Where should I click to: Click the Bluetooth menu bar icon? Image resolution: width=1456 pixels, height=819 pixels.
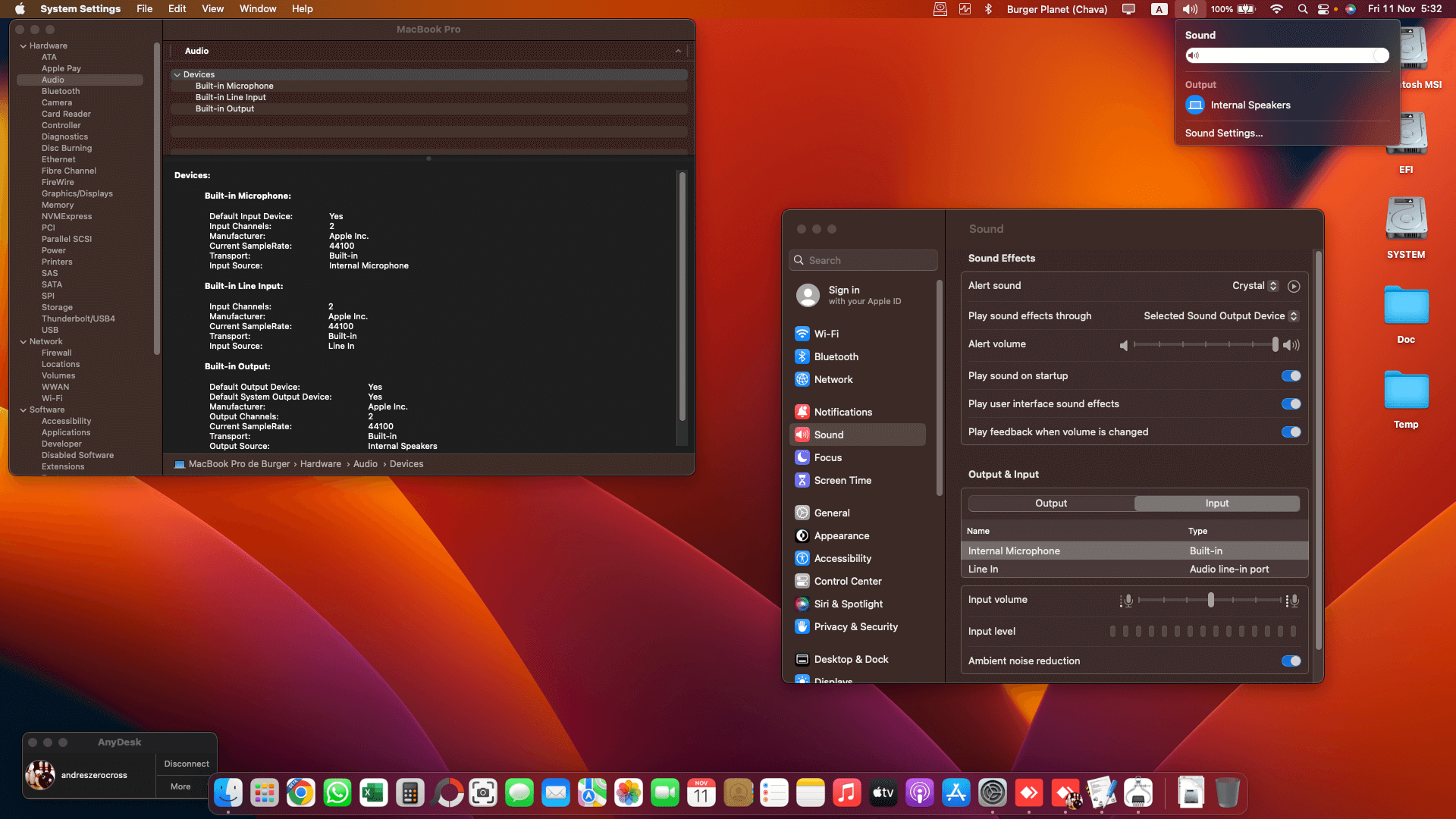[x=988, y=9]
